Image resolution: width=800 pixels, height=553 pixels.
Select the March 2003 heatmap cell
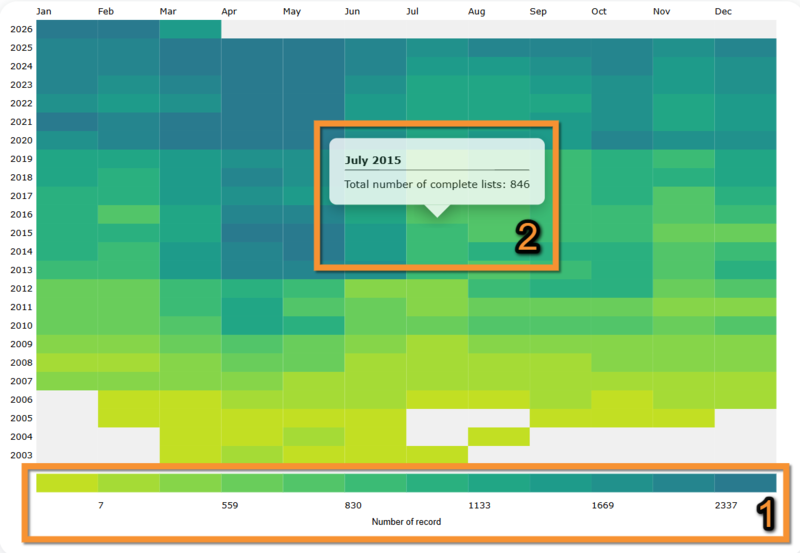click(x=190, y=455)
